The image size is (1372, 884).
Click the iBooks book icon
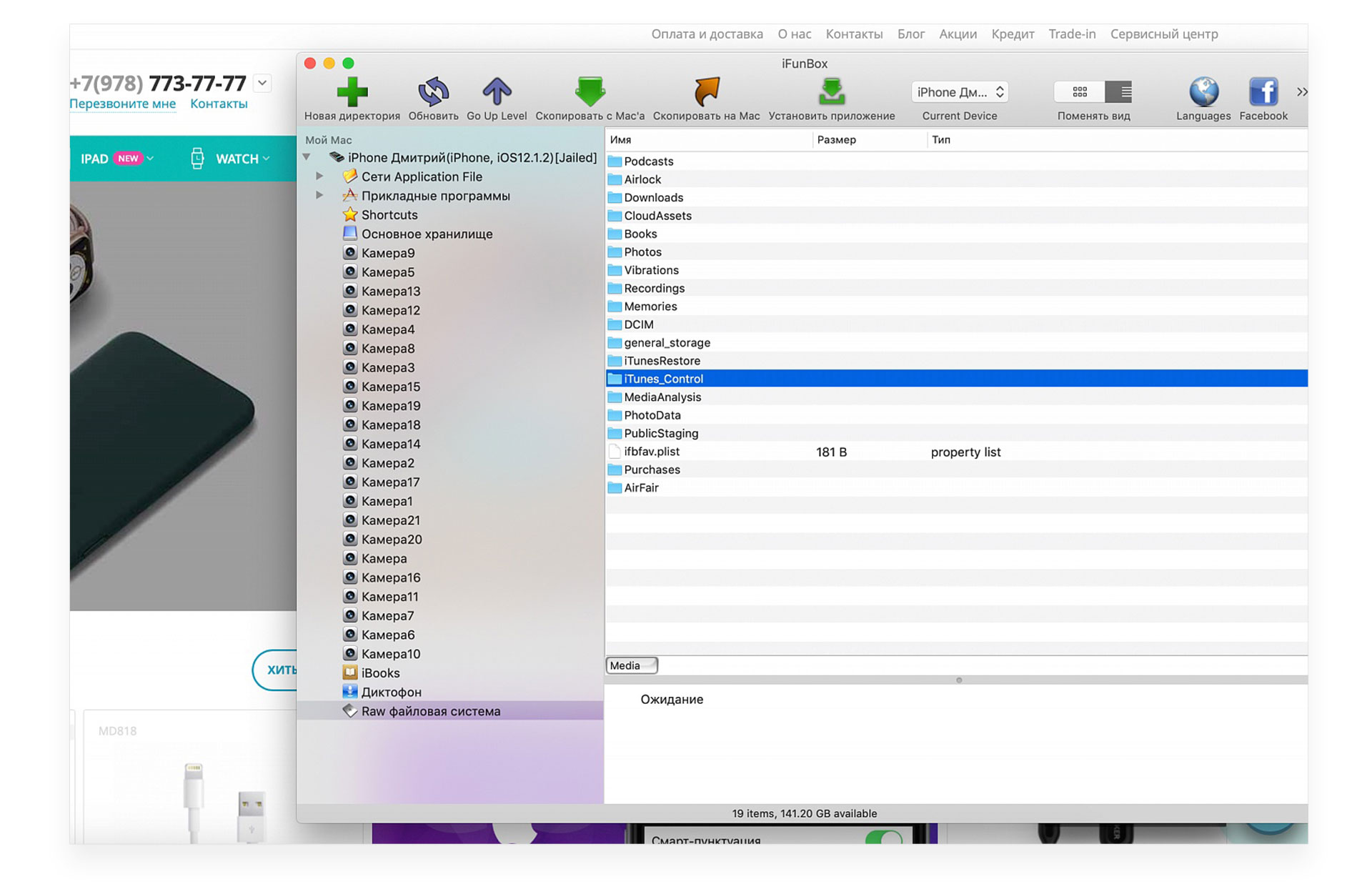pos(350,672)
